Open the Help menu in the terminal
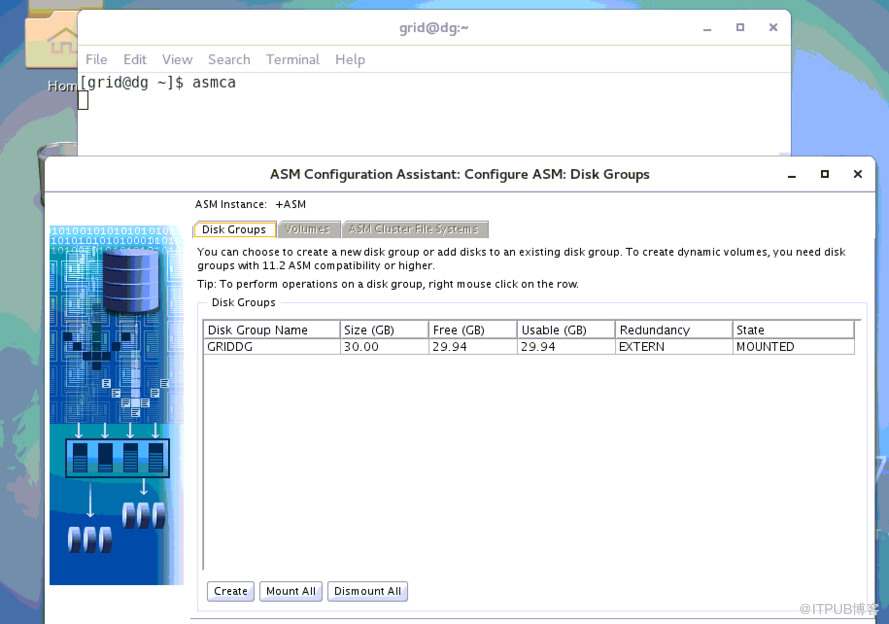This screenshot has height=624, width=889. click(x=350, y=60)
